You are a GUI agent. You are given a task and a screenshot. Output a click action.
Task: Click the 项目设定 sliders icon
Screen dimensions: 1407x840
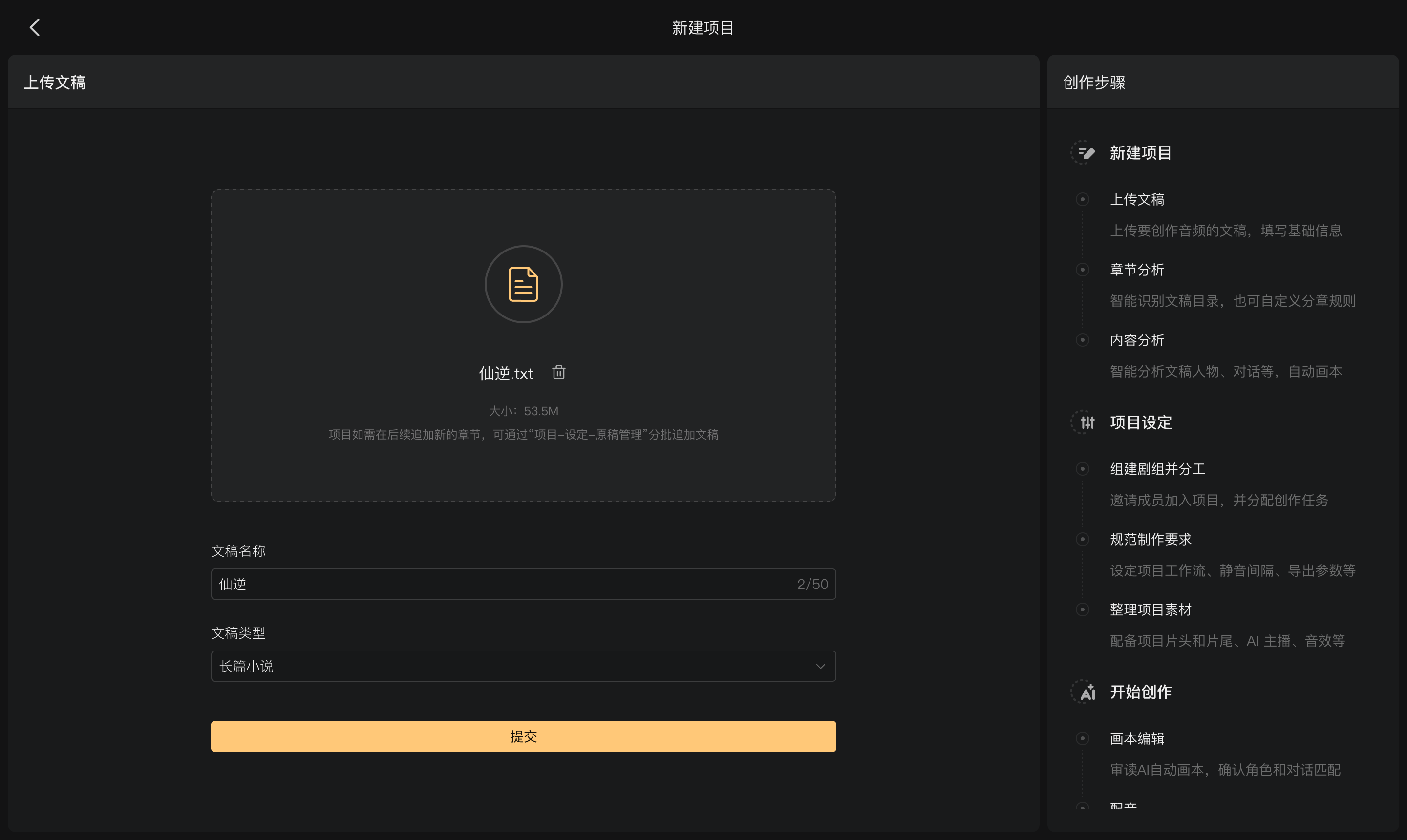(x=1084, y=422)
